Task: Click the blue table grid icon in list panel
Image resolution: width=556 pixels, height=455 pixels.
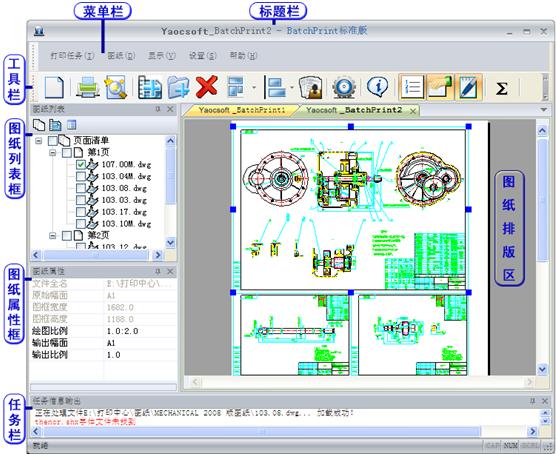Action: [x=72, y=125]
